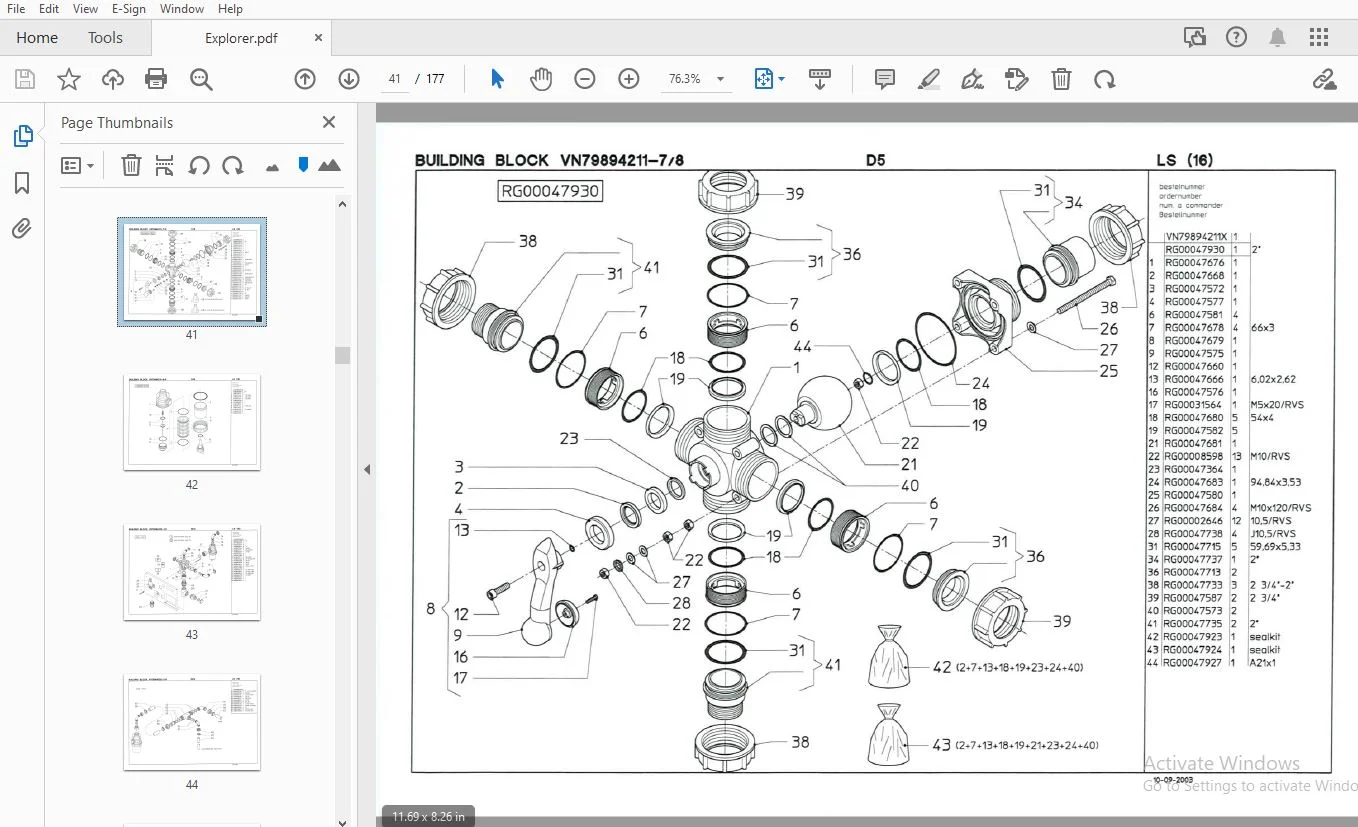Click the 'Page Thumbnails' panel title

click(x=117, y=122)
